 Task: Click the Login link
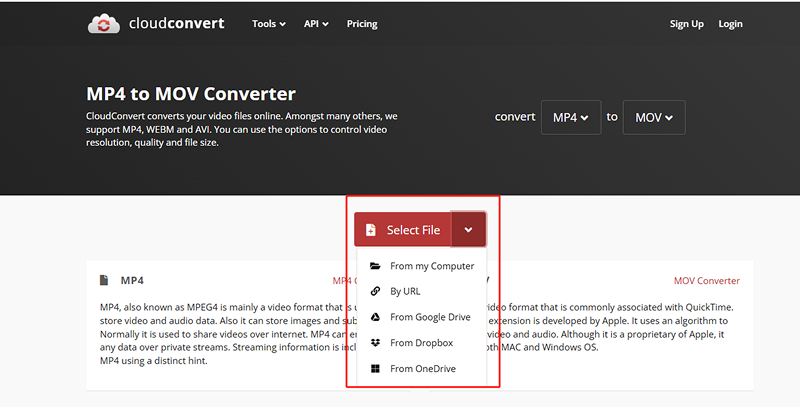coord(730,24)
